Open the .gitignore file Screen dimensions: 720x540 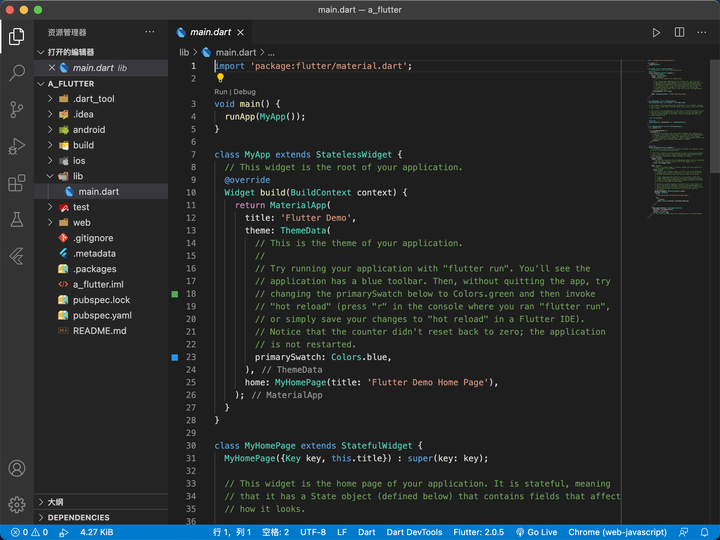click(x=101, y=238)
